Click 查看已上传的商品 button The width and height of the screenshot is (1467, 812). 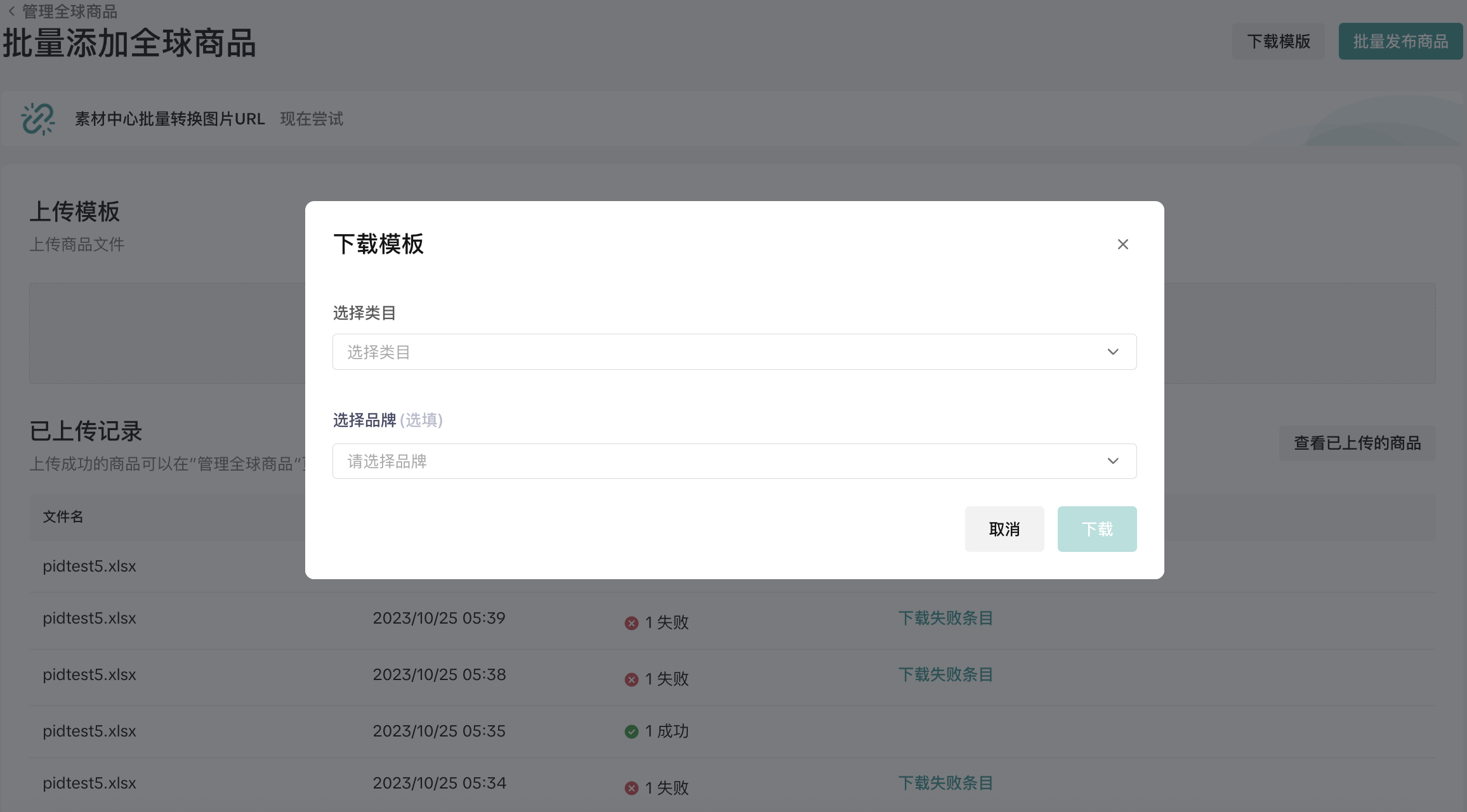[1357, 443]
